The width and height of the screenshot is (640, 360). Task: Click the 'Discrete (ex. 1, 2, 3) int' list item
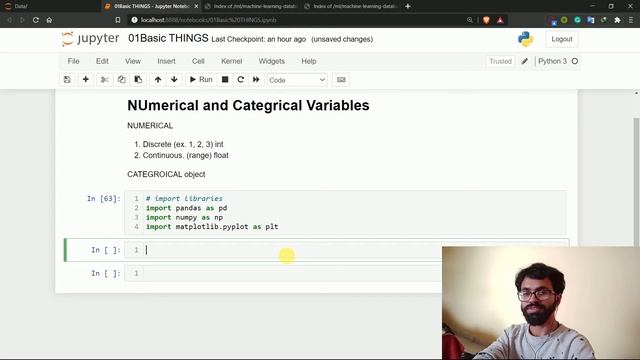183,144
